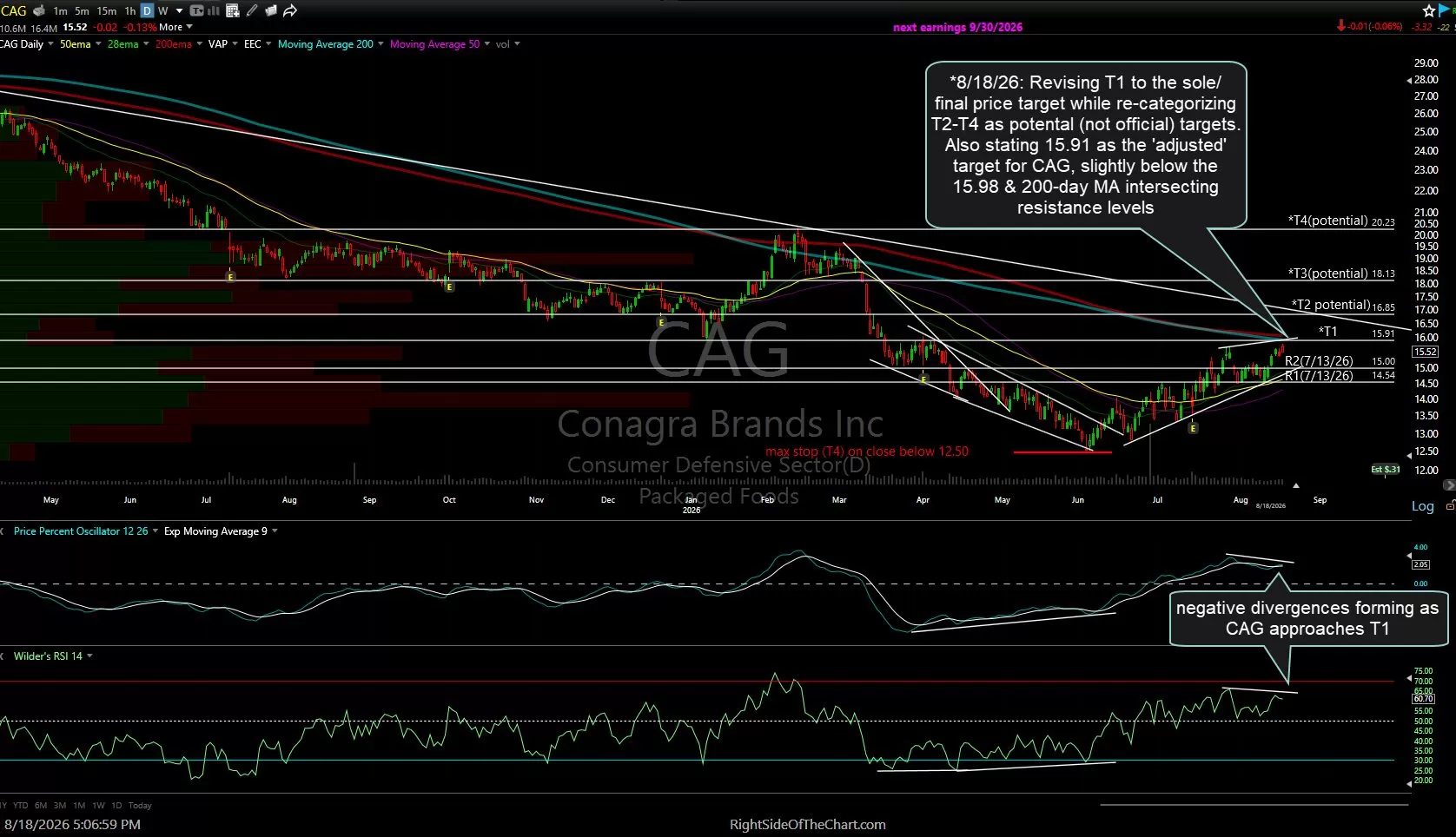Switch chart to 1m timeframe
The height and width of the screenshot is (837, 1456).
point(60,10)
